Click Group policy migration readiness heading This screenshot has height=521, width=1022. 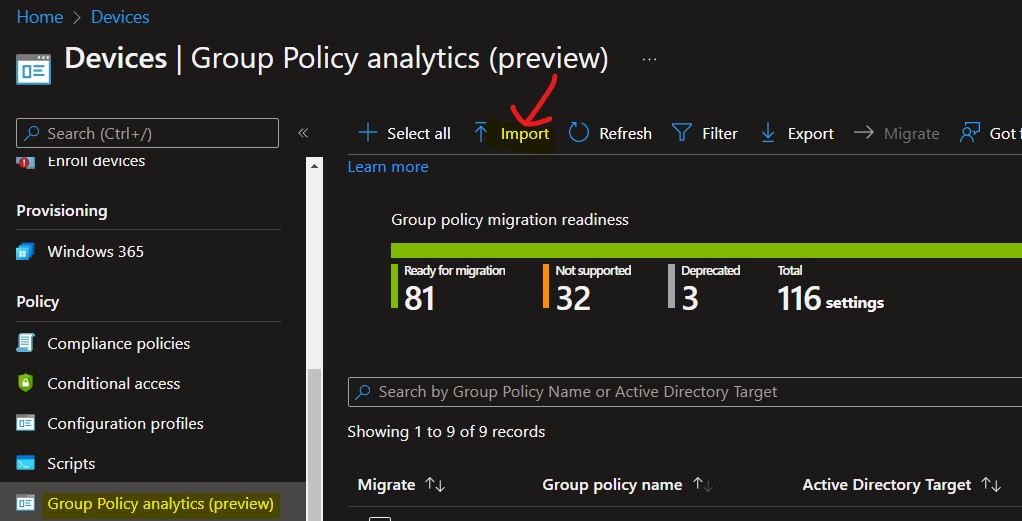pos(510,220)
